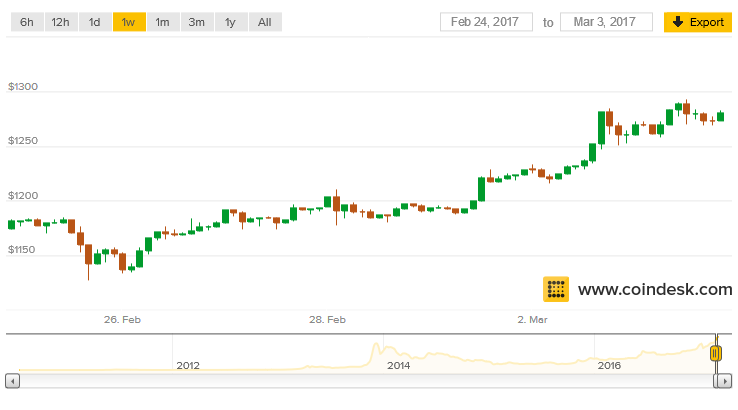Click the 26. Feb date label
Viewport: 738px width, 410px height.
122,320
